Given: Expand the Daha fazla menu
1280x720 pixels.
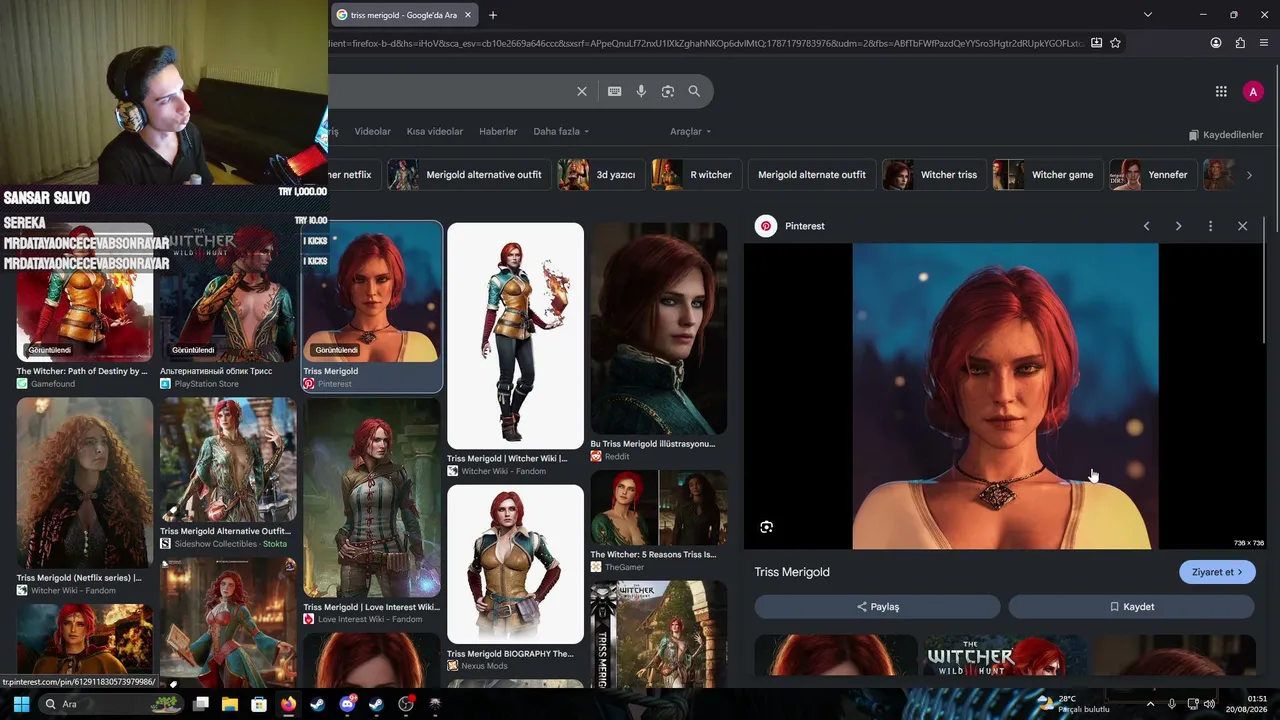Looking at the screenshot, I should 561,132.
